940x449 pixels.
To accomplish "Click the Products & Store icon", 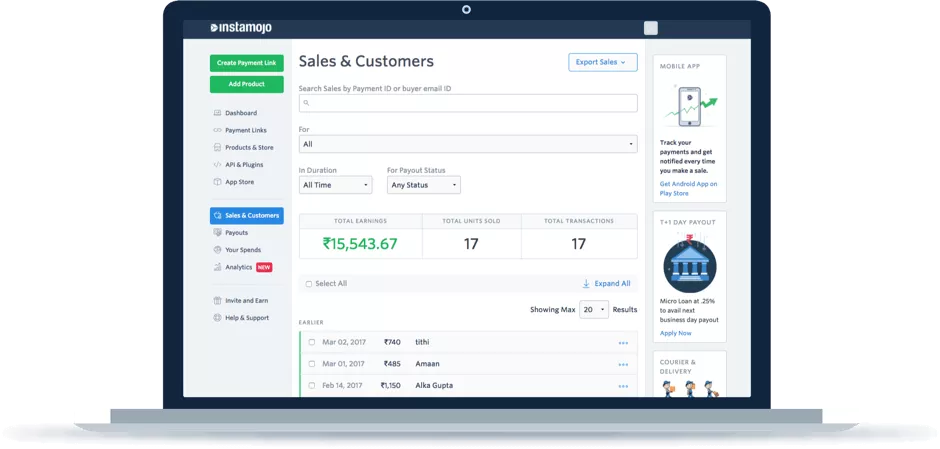I will pos(217,147).
